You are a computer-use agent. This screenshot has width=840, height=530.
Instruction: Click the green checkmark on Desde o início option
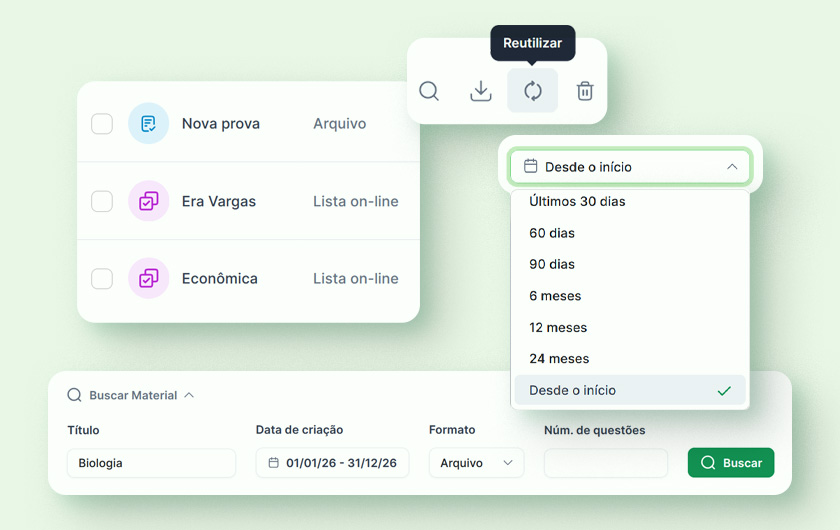[x=724, y=391]
